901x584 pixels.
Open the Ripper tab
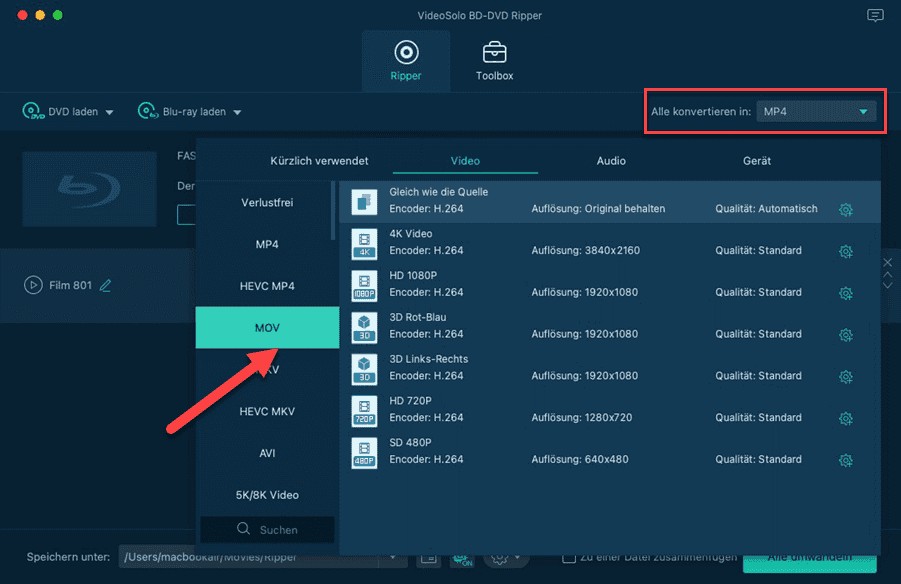[406, 61]
